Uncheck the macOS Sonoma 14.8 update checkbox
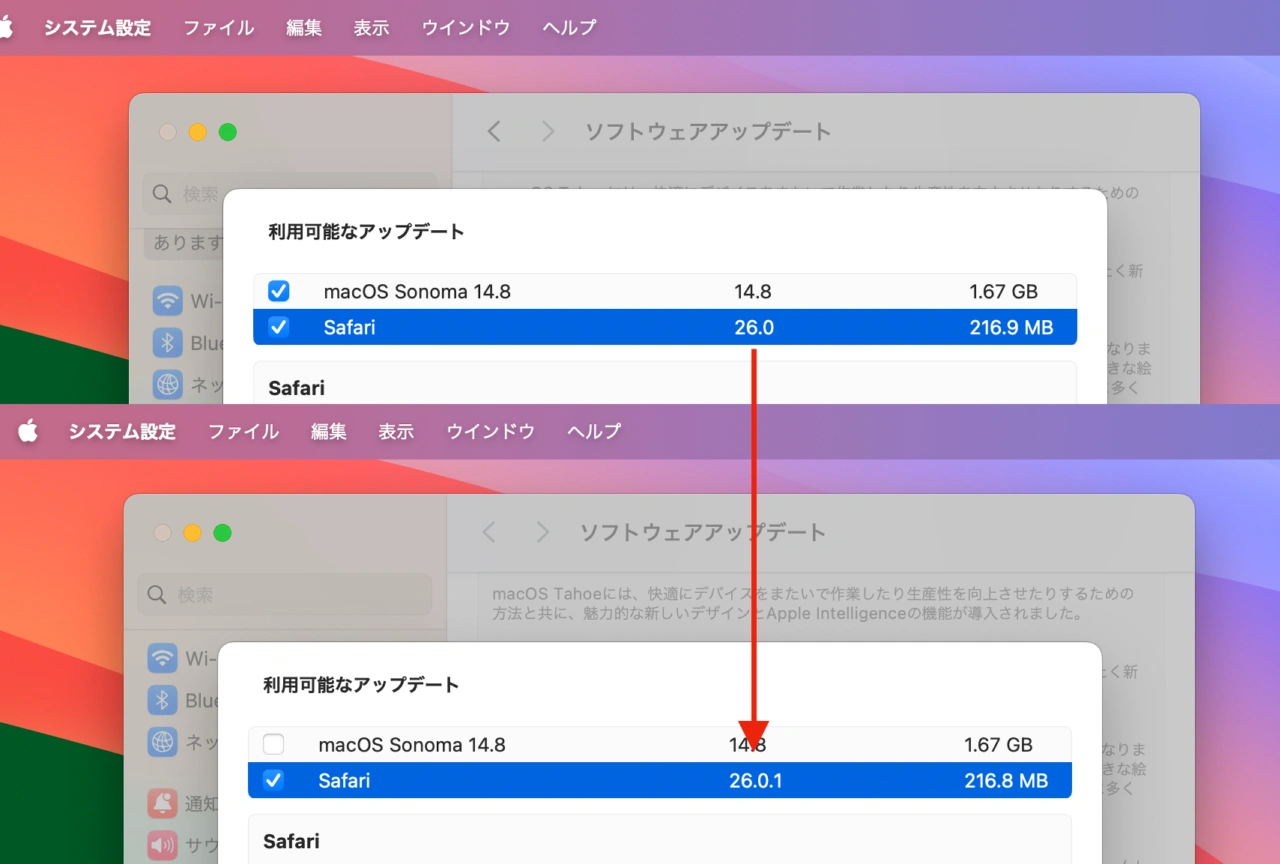This screenshot has height=864, width=1280. tap(278, 291)
